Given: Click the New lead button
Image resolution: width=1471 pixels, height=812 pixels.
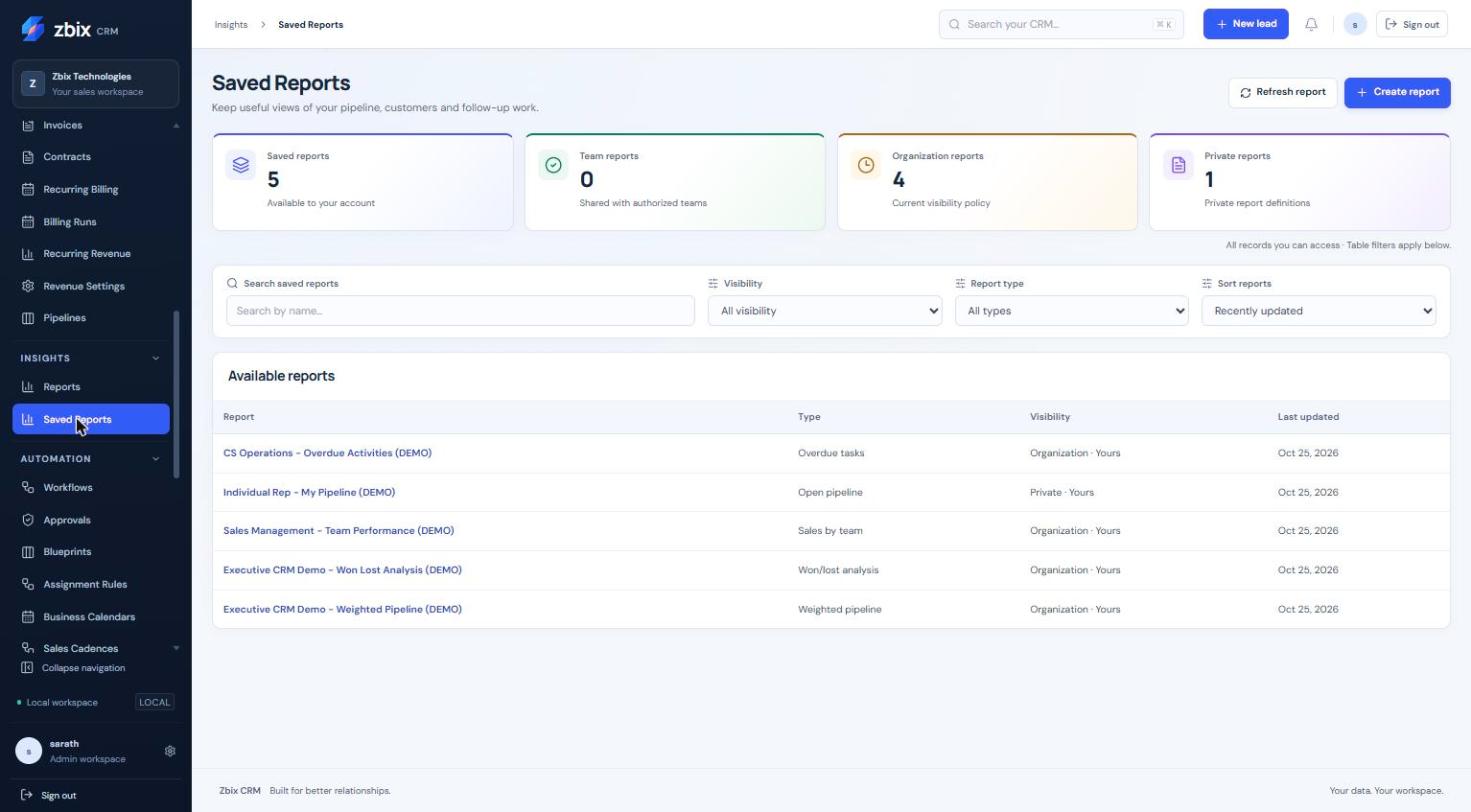Looking at the screenshot, I should pos(1246,24).
